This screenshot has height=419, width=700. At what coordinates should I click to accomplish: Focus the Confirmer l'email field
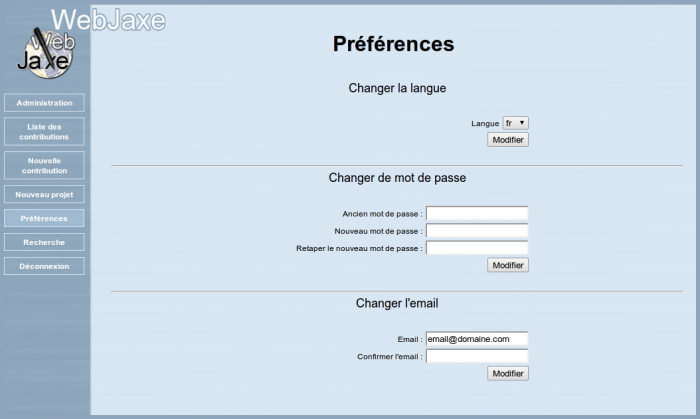tap(477, 356)
